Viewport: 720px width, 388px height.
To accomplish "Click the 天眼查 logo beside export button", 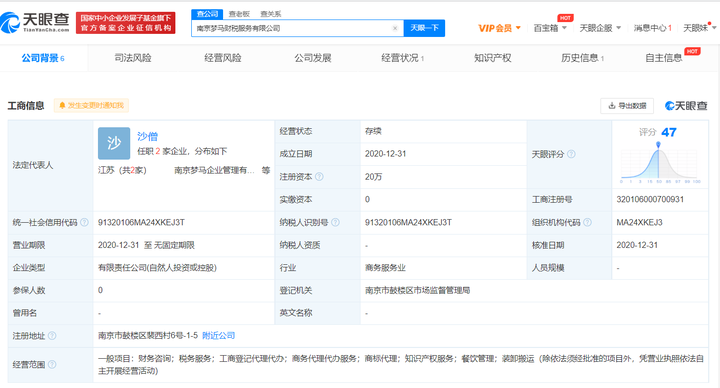I will (686, 106).
